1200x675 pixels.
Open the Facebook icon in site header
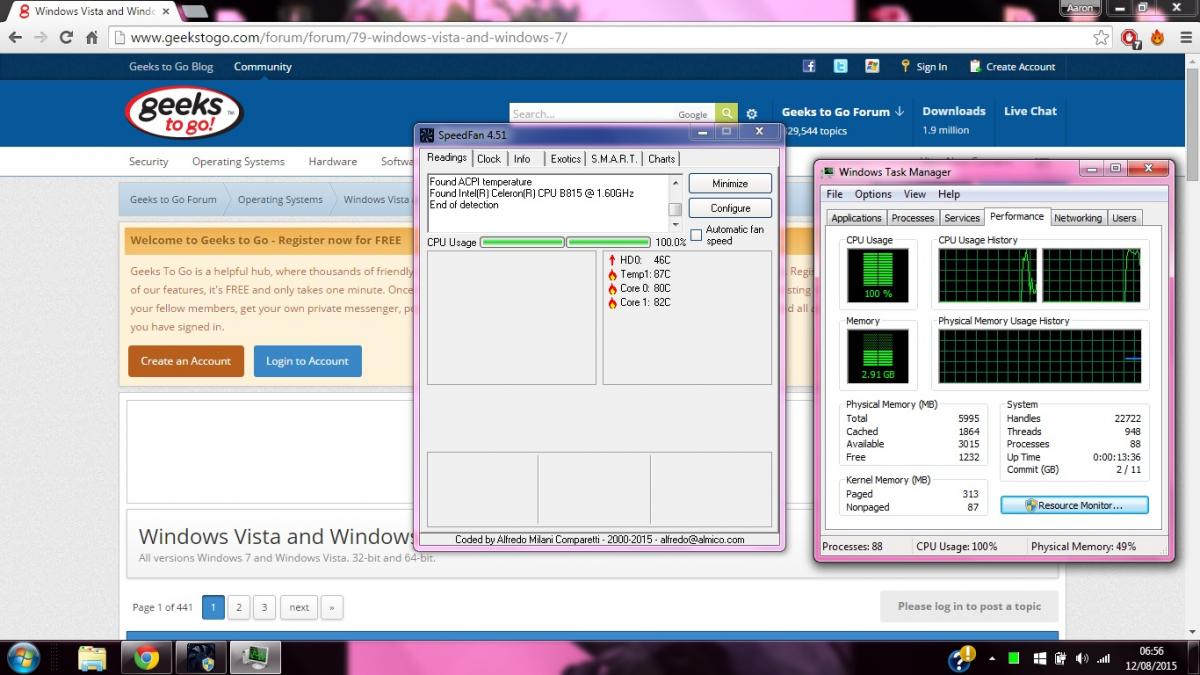809,66
